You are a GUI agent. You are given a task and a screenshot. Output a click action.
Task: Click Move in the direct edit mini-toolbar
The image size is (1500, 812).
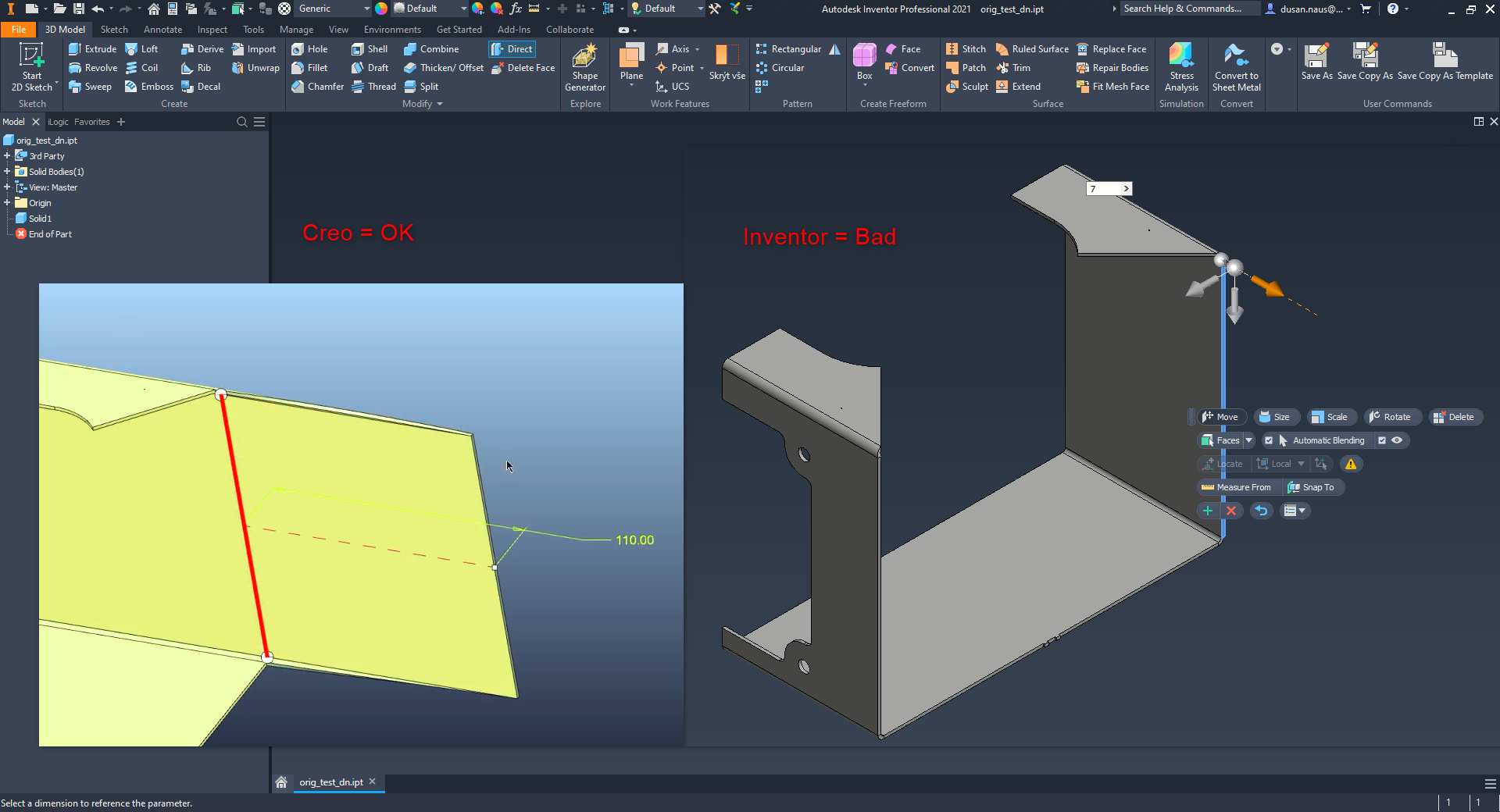coord(1221,417)
